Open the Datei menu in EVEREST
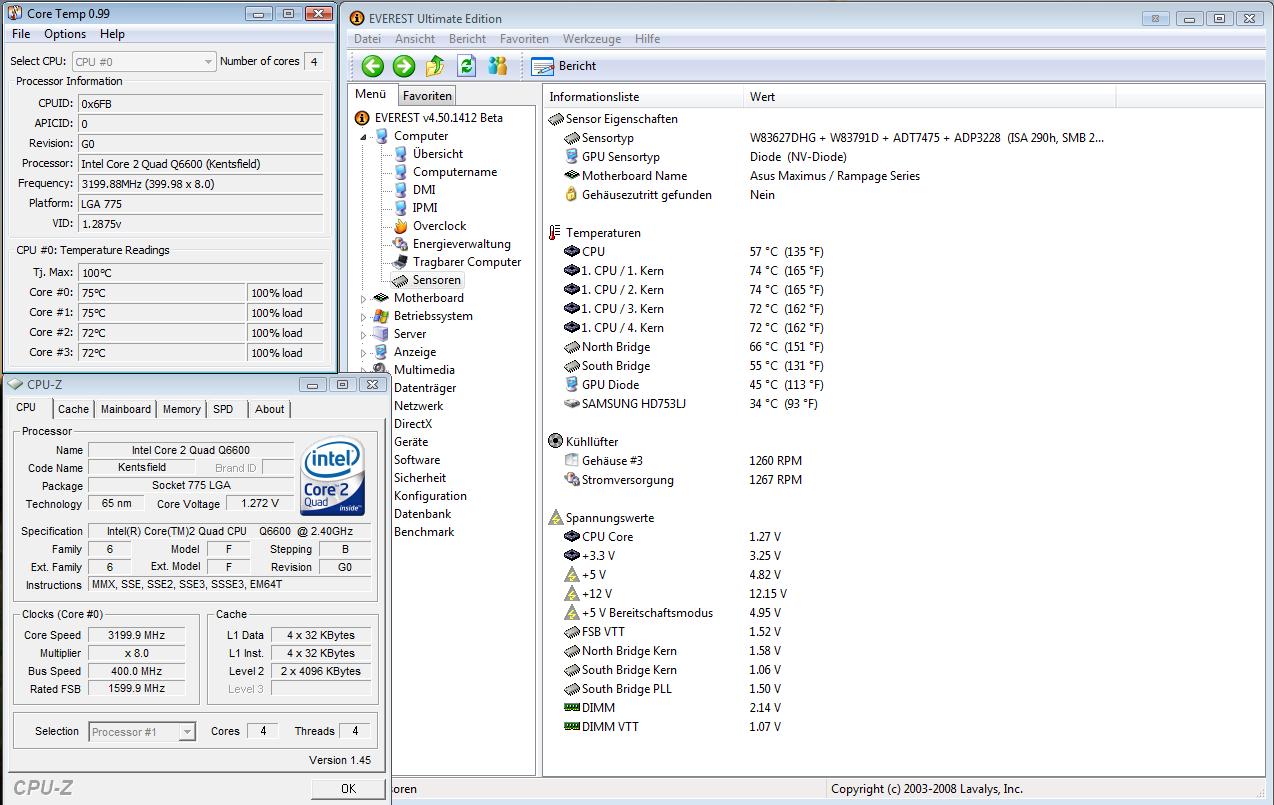The height and width of the screenshot is (805, 1274). (x=367, y=39)
